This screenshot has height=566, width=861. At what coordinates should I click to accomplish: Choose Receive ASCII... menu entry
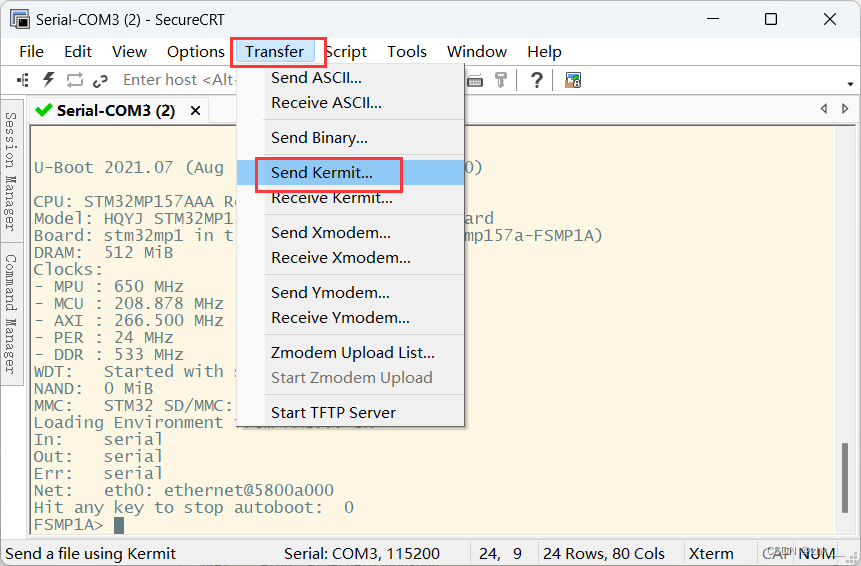(x=350, y=103)
